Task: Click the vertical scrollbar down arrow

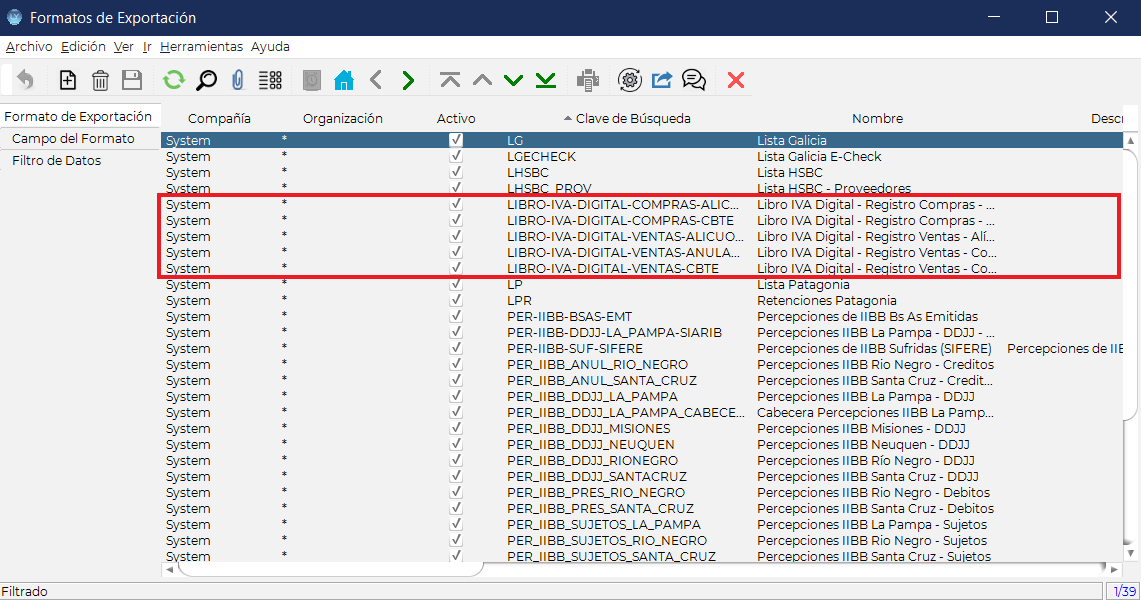Action: click(1131, 553)
